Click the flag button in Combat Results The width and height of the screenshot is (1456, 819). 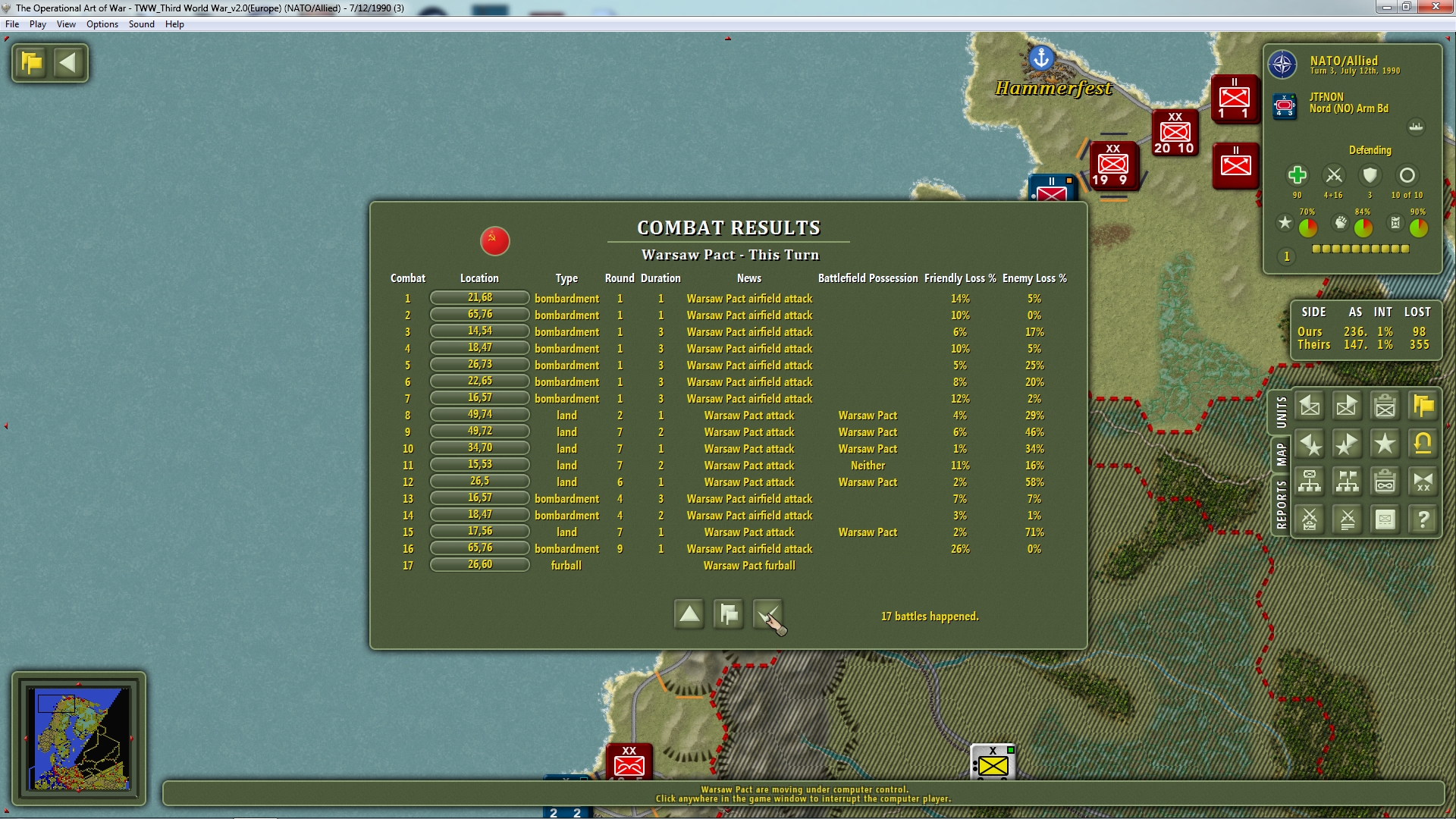pos(729,614)
